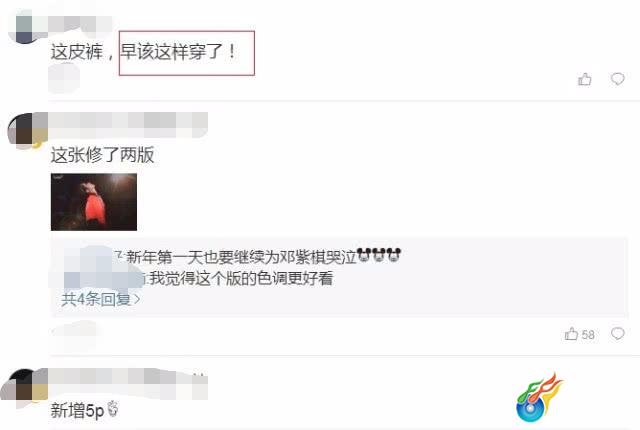Screen dimensions: 640x430
Task: Reply to the 这皮裤 comment via bubble icon
Action: pyautogui.click(x=618, y=79)
